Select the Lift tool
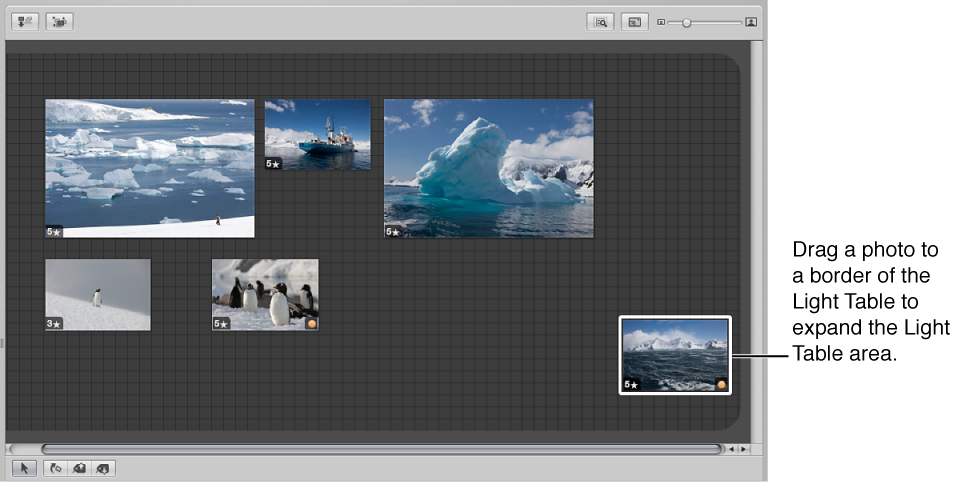The height and width of the screenshot is (482, 960). pyautogui.click(x=80, y=467)
